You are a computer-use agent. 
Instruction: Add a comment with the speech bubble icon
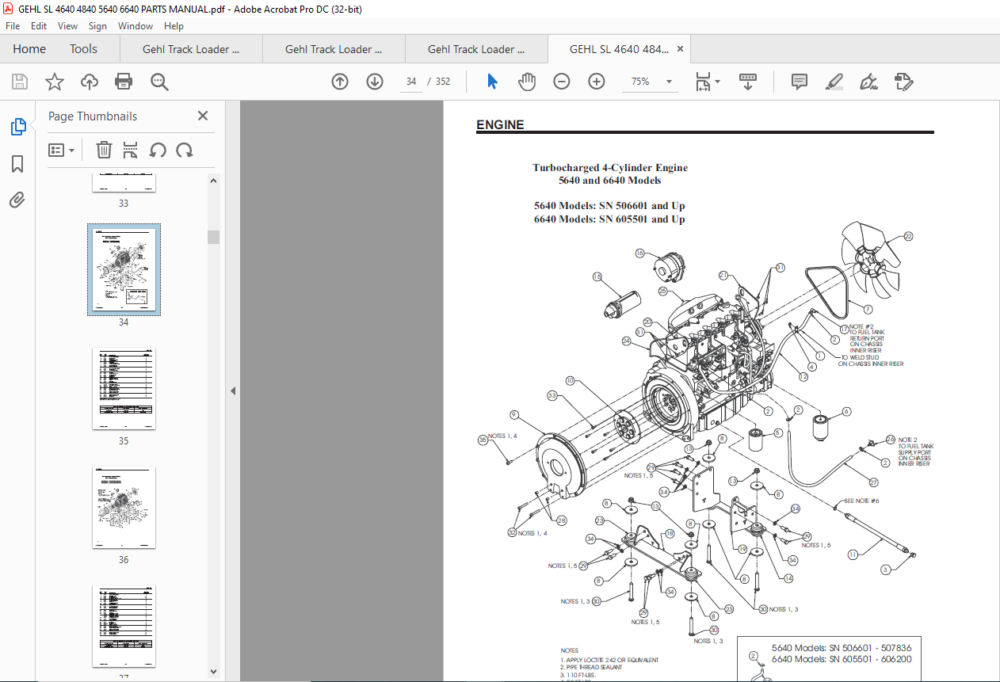tap(799, 82)
